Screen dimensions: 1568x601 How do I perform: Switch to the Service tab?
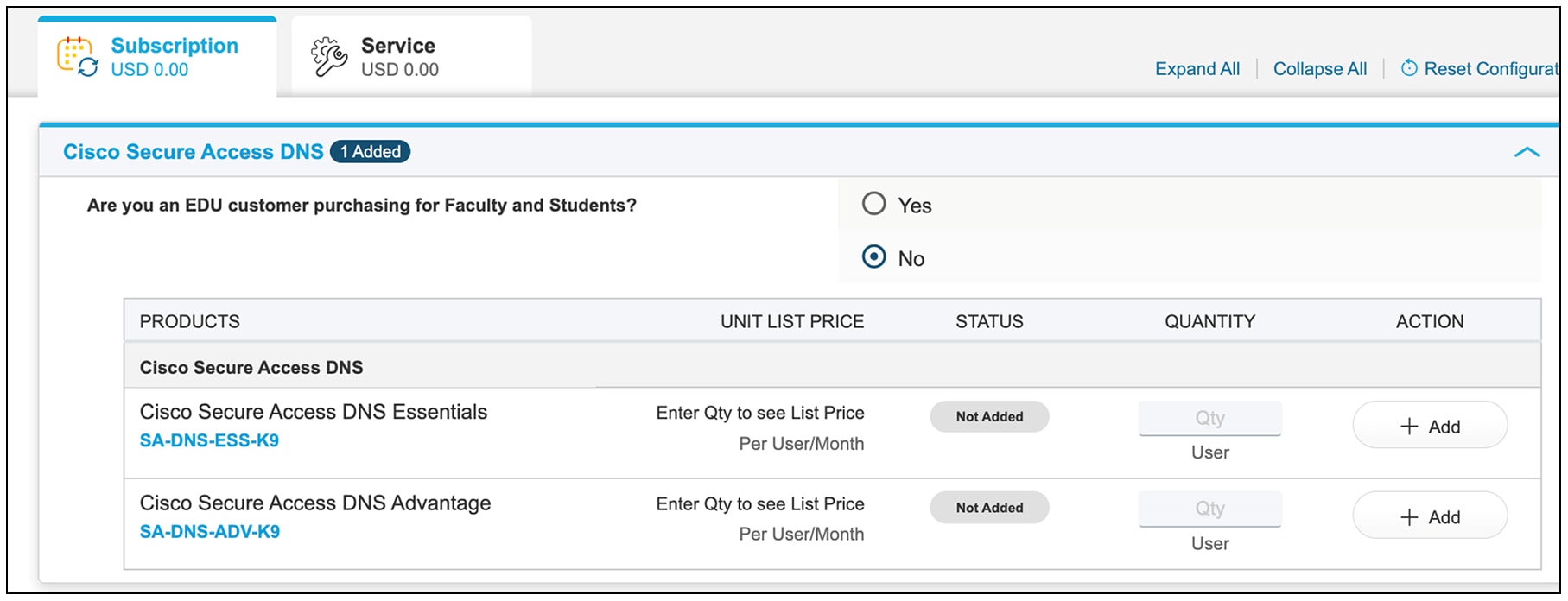point(411,57)
